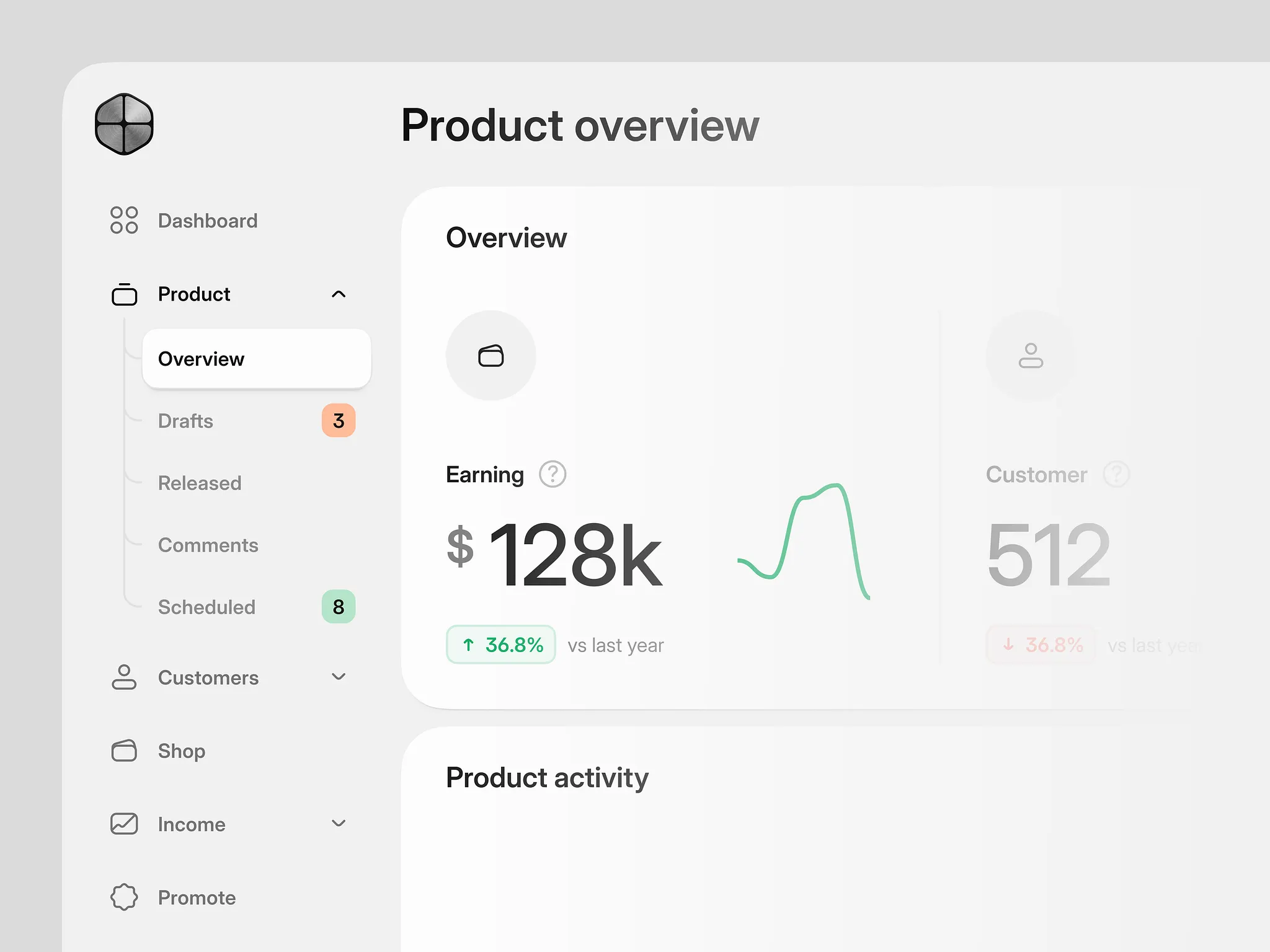The width and height of the screenshot is (1270, 952).
Task: Click the Promote badge icon in the sidebar
Action: [x=124, y=897]
